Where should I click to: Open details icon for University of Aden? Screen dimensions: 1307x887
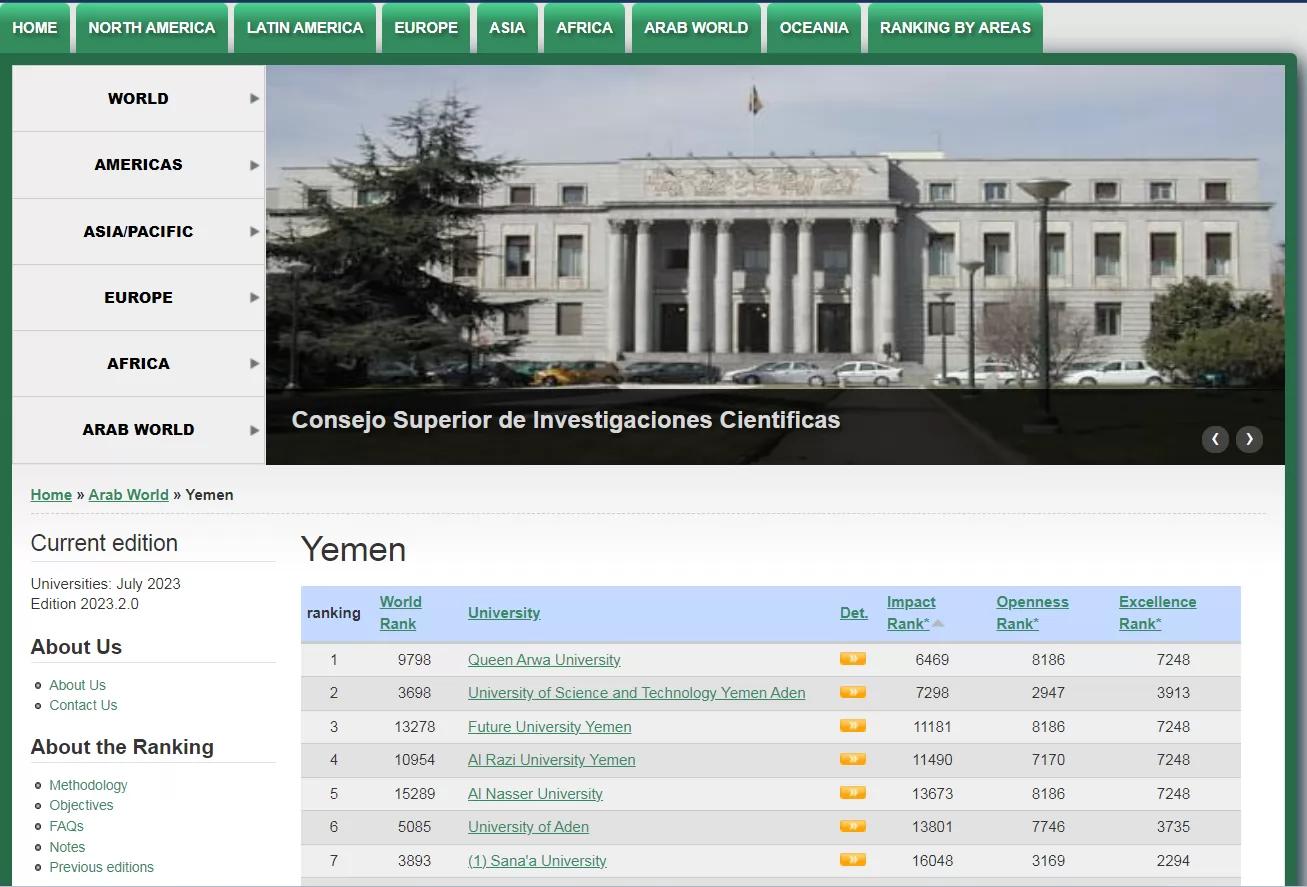[853, 826]
